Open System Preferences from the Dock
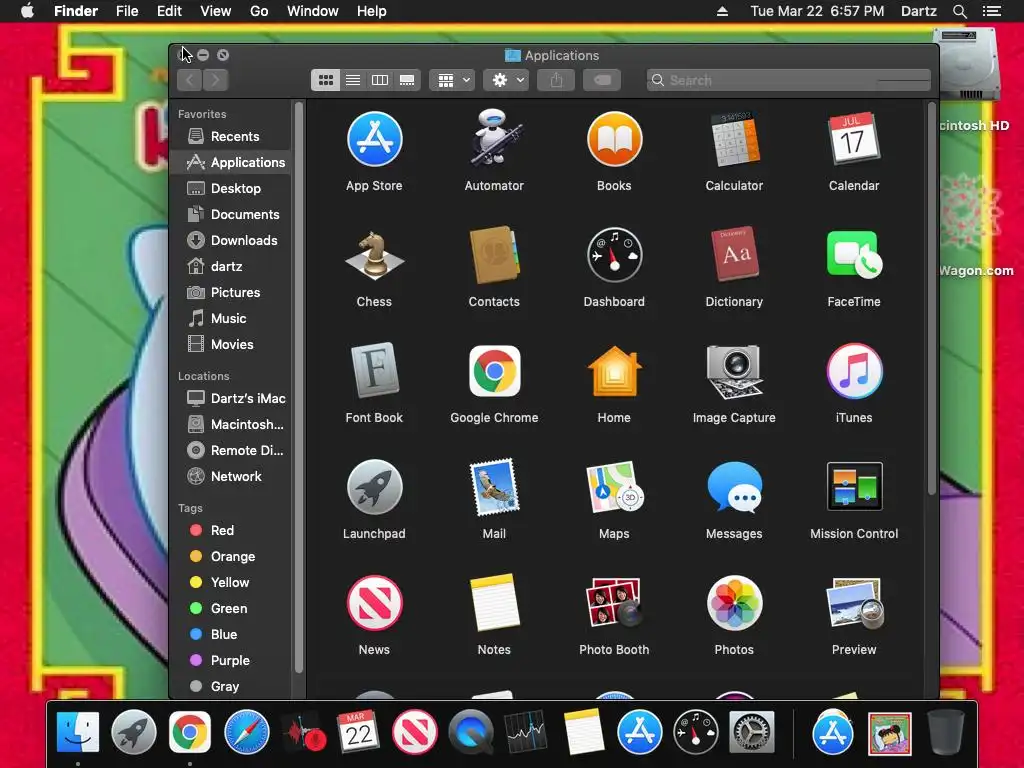Image resolution: width=1024 pixels, height=768 pixels. click(752, 732)
